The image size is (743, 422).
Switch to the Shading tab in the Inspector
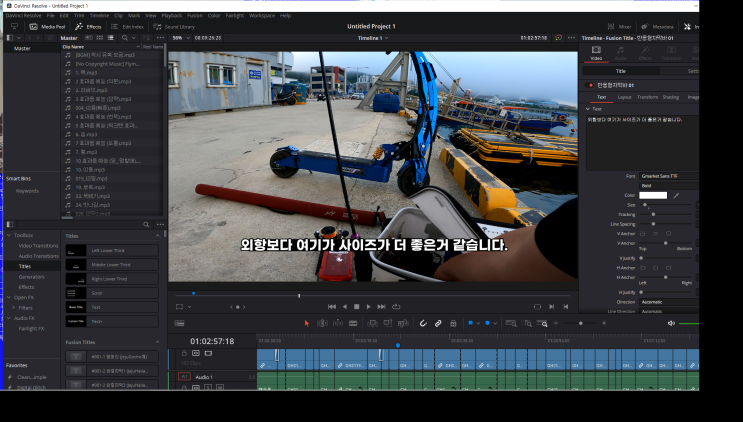pyautogui.click(x=671, y=97)
